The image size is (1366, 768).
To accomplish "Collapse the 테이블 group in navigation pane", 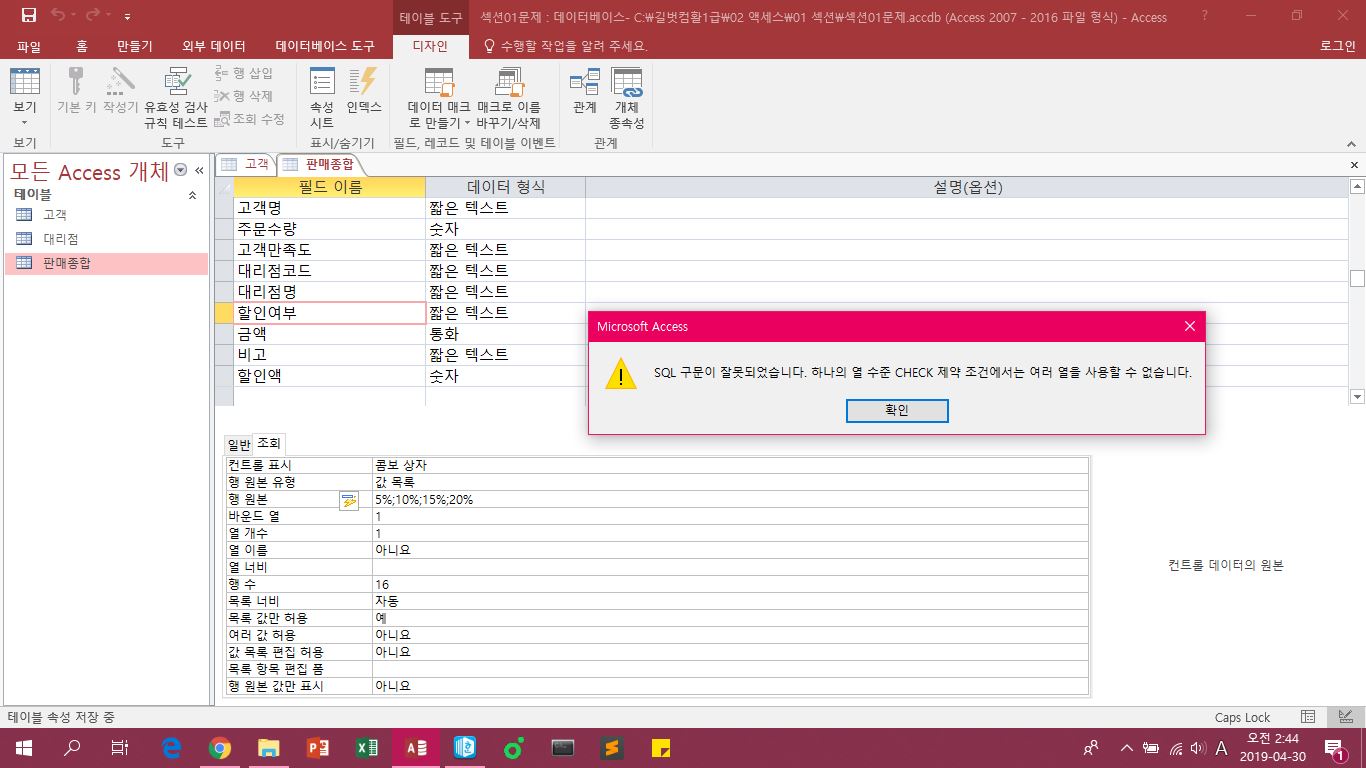I will coord(192,196).
